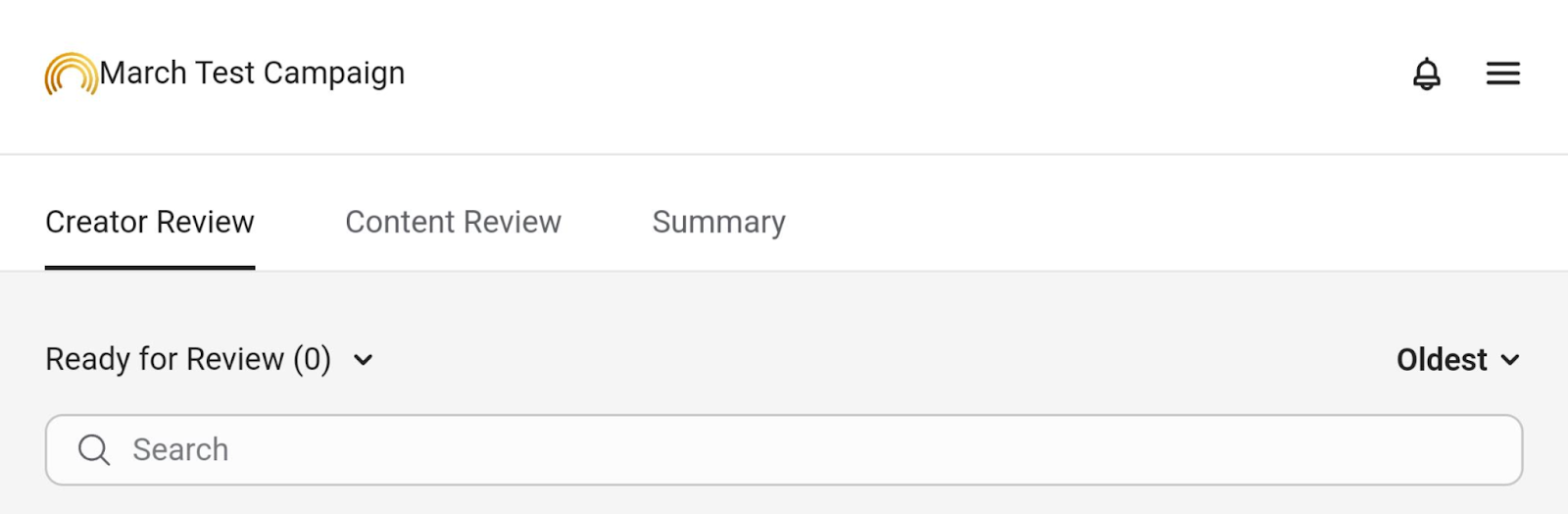Return home via the campaign logo
1568x514 pixels.
click(72, 74)
